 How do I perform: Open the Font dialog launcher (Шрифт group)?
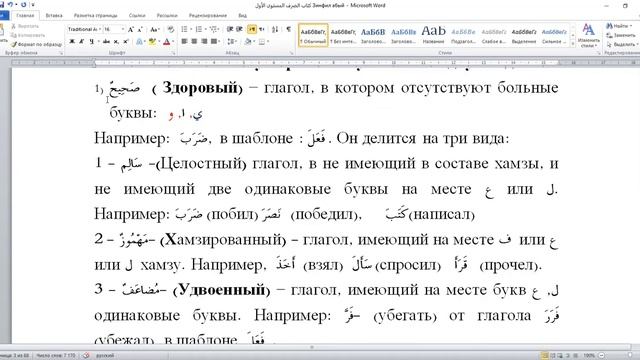click(x=173, y=53)
